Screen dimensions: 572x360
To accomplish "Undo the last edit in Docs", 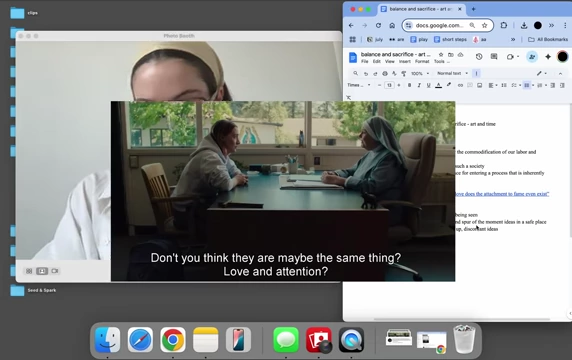I will pyautogui.click(x=366, y=73).
